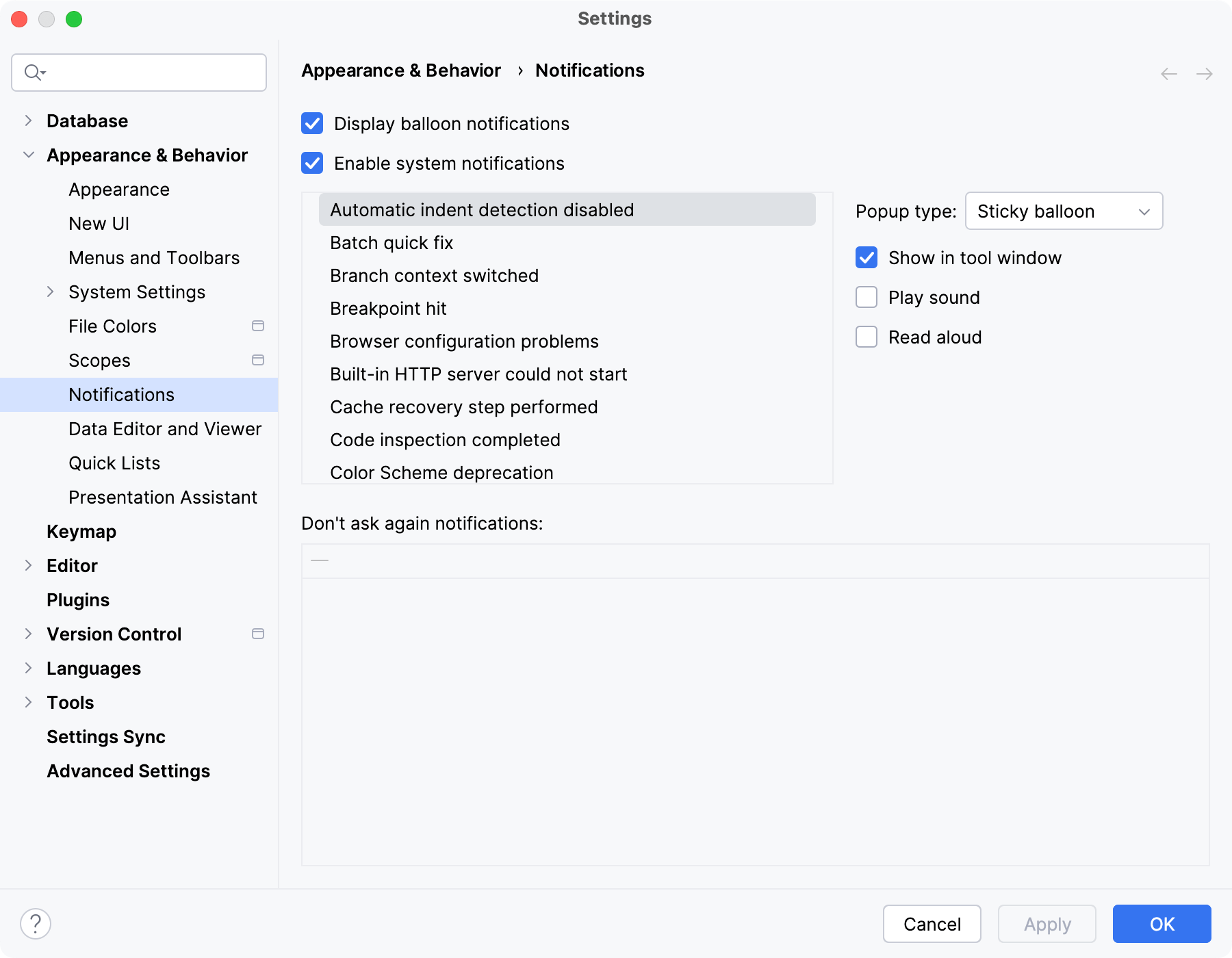The image size is (1232, 958).
Task: Enable Read aloud option
Action: click(866, 337)
